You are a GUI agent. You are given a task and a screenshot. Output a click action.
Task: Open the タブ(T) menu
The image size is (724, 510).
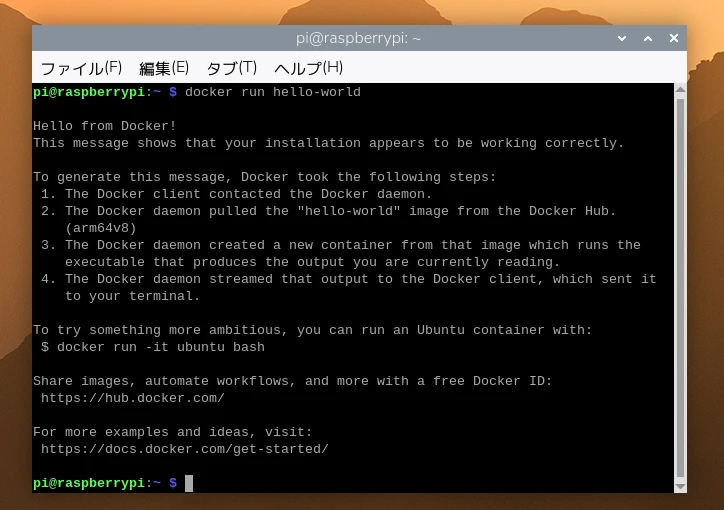pos(231,68)
